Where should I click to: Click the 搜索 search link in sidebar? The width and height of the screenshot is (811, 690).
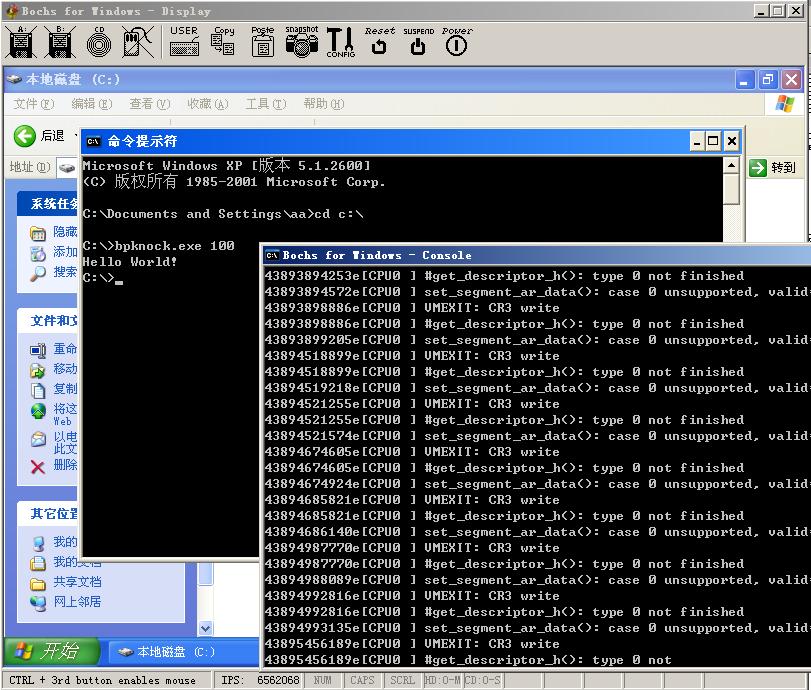pos(65,272)
